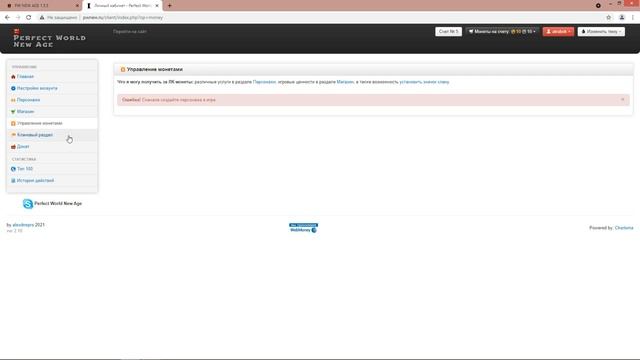
Task: Click the people icon beside Персонажи in sidebar
Action: click(x=13, y=100)
